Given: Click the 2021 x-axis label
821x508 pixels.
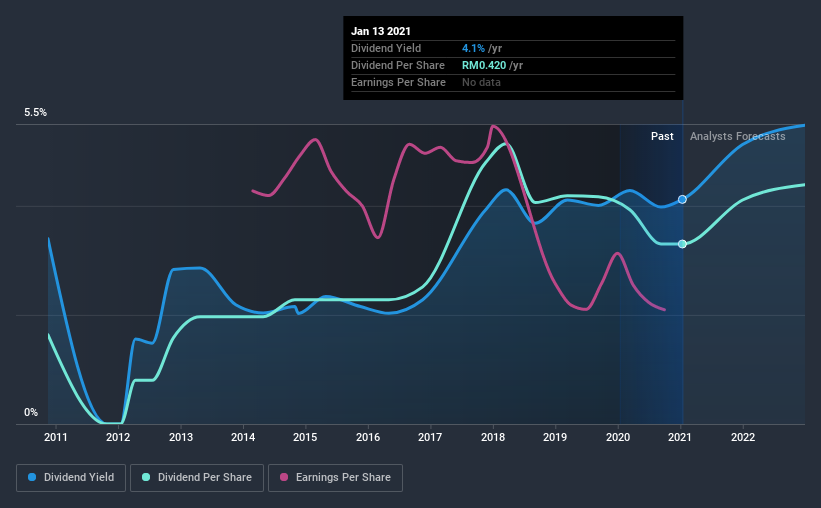Looking at the screenshot, I should click(x=680, y=437).
